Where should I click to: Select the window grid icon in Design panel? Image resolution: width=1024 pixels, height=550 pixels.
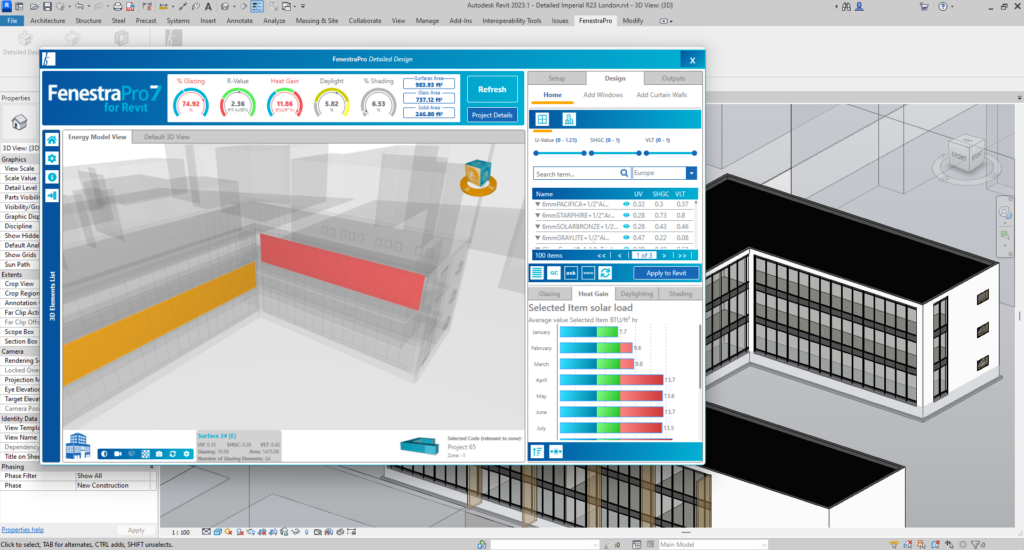click(542, 119)
